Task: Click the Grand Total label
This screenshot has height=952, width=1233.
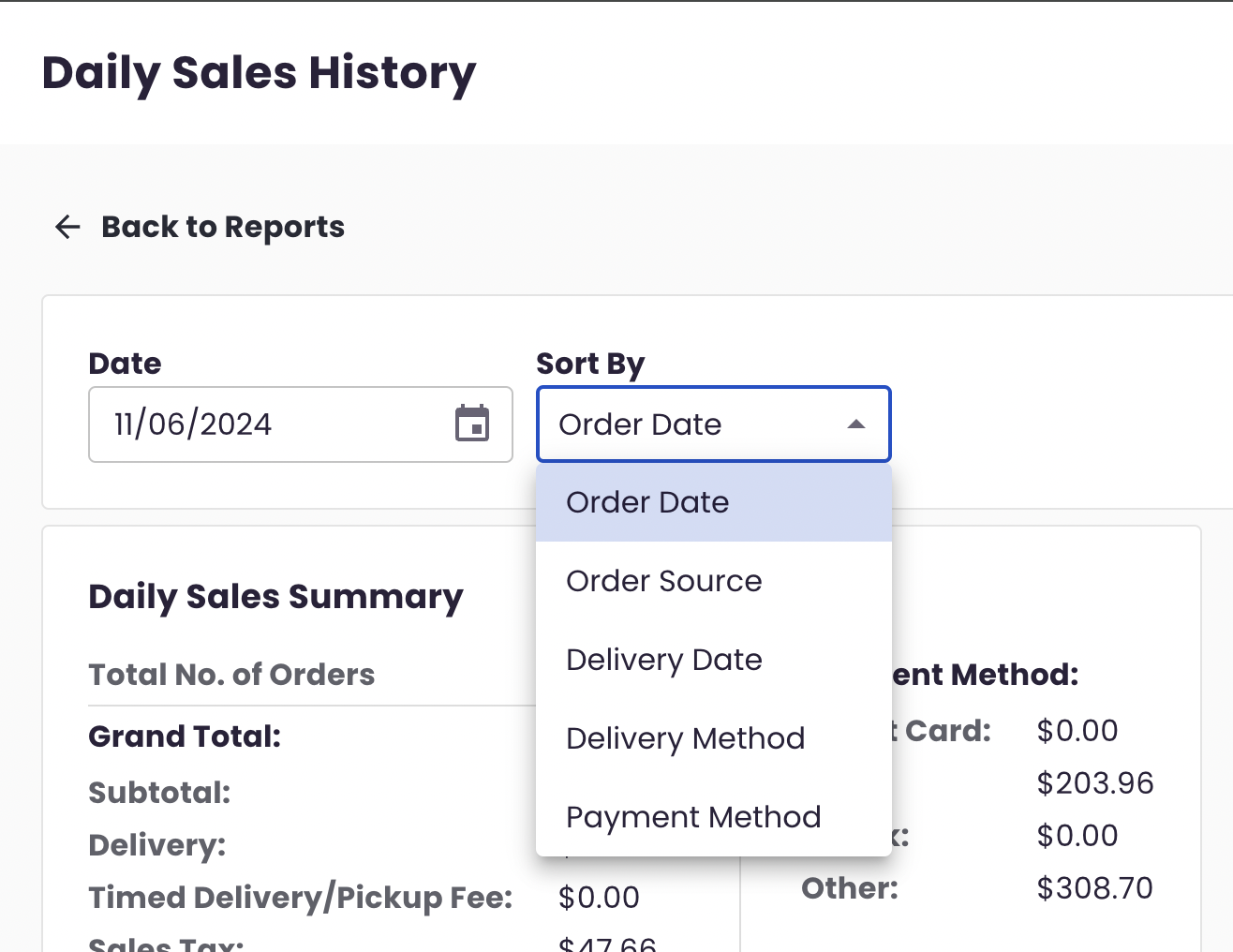Action: pos(184,736)
